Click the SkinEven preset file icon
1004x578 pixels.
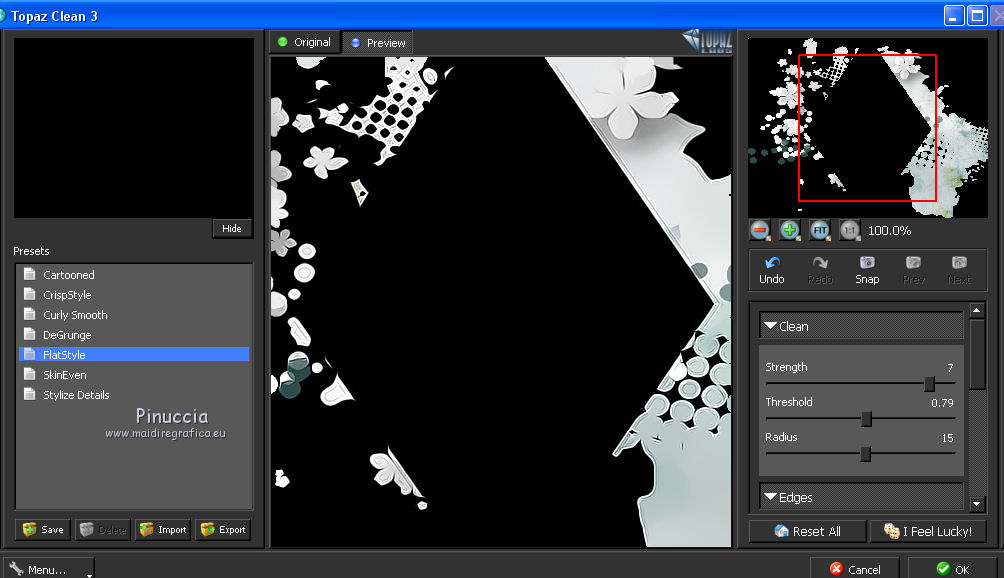click(29, 374)
